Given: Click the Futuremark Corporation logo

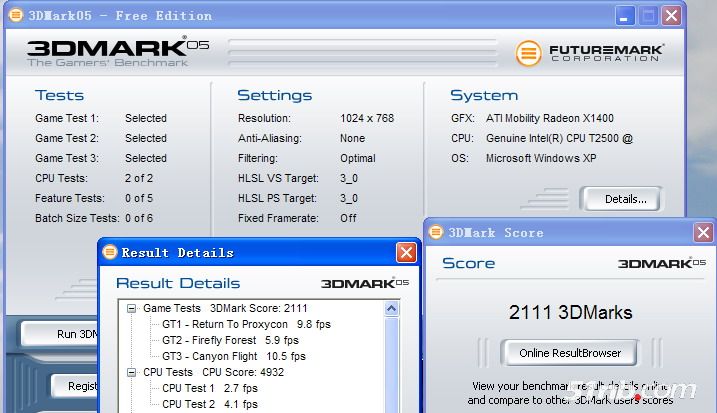Looking at the screenshot, I should [x=589, y=52].
